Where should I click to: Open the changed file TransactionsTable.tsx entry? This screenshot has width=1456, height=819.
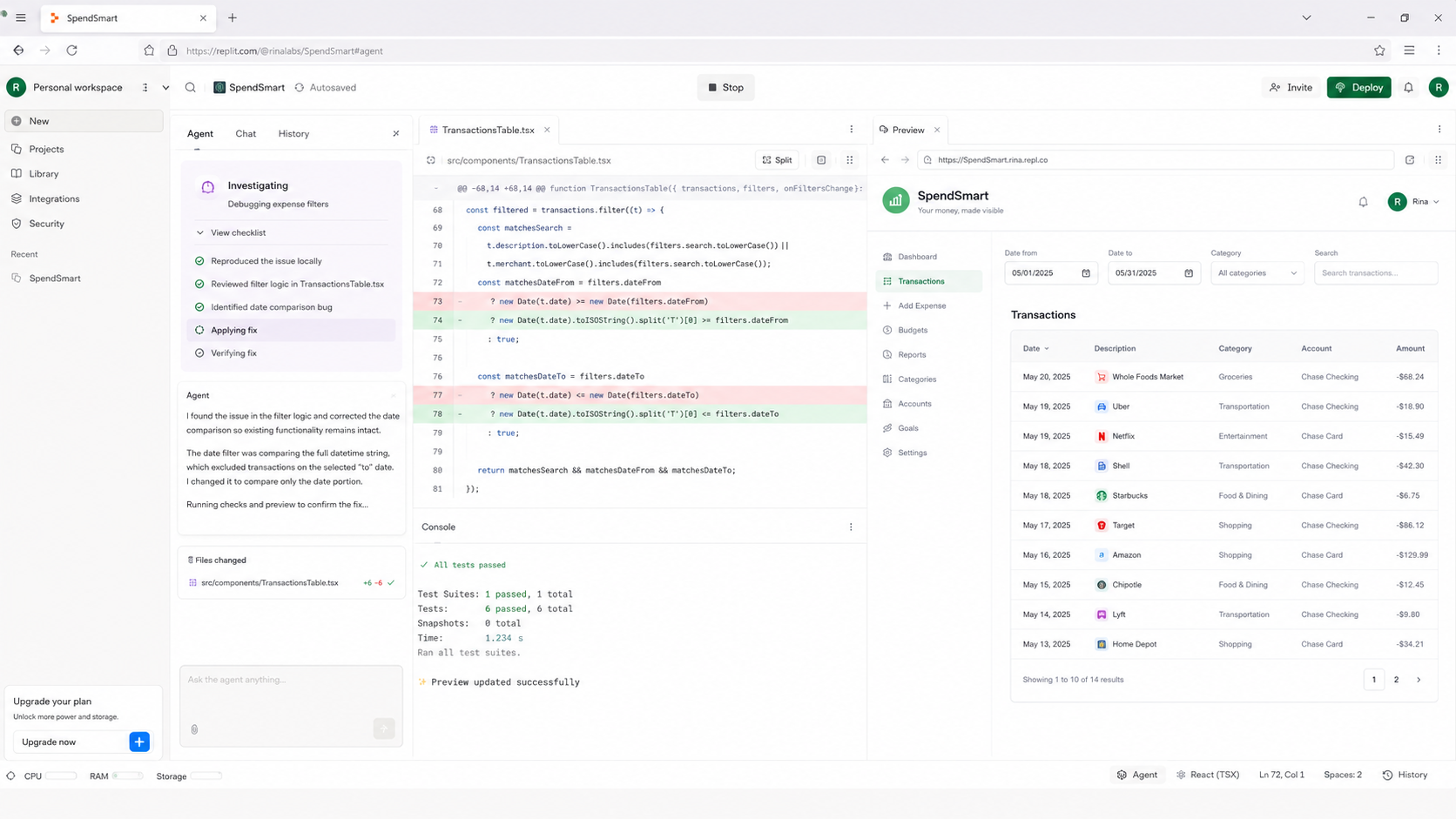291,582
